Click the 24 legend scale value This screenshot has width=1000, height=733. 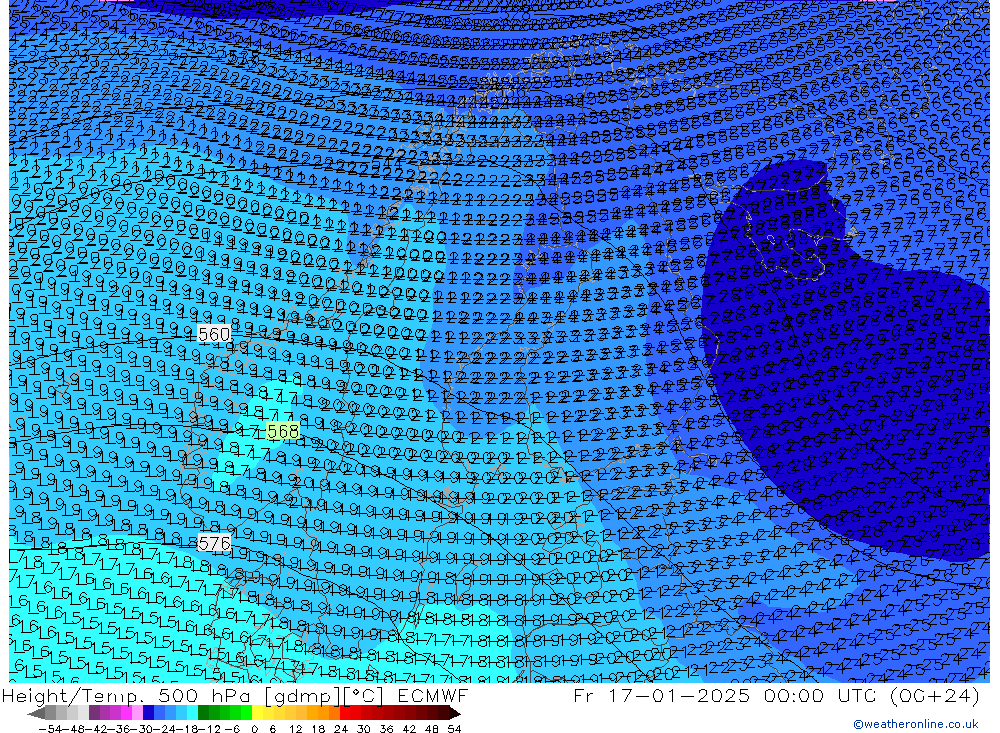[x=341, y=729]
